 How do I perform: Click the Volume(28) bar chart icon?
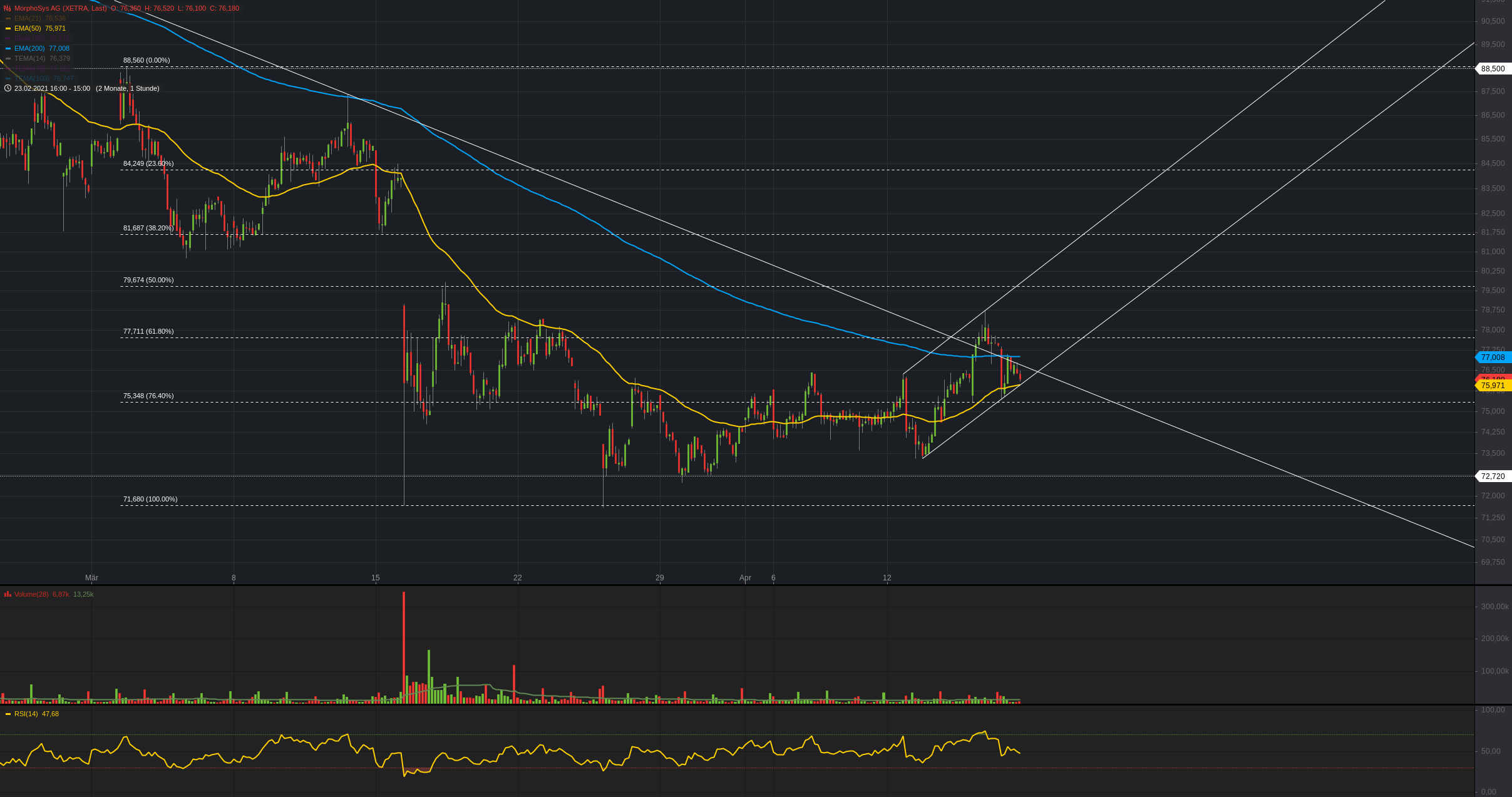click(8, 594)
